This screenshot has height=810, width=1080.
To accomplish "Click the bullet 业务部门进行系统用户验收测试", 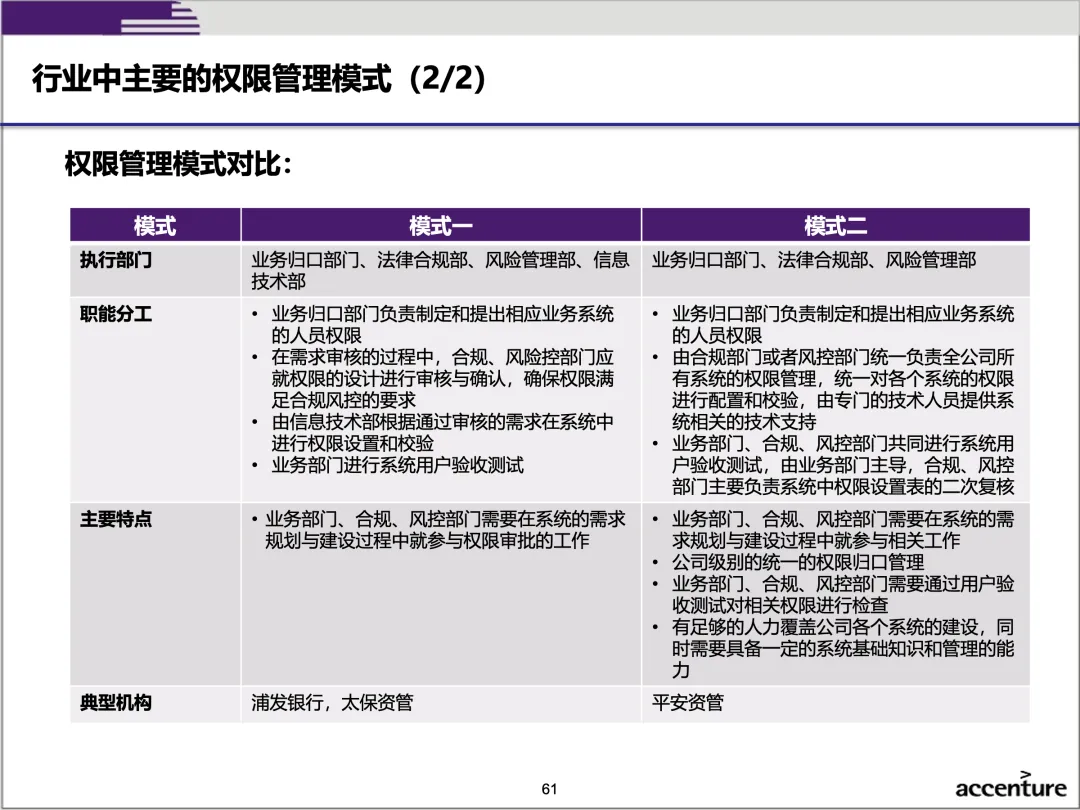I will click(x=388, y=465).
